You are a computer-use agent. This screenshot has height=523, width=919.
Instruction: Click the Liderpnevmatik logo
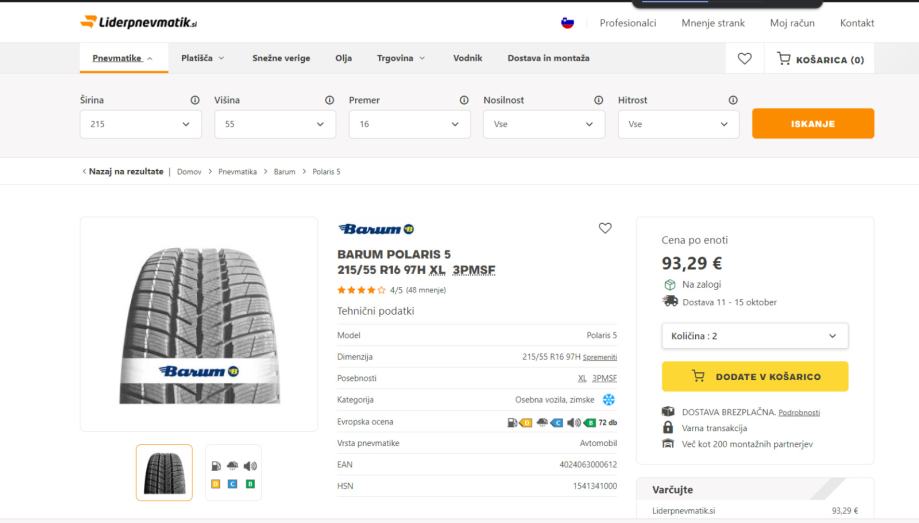139,23
